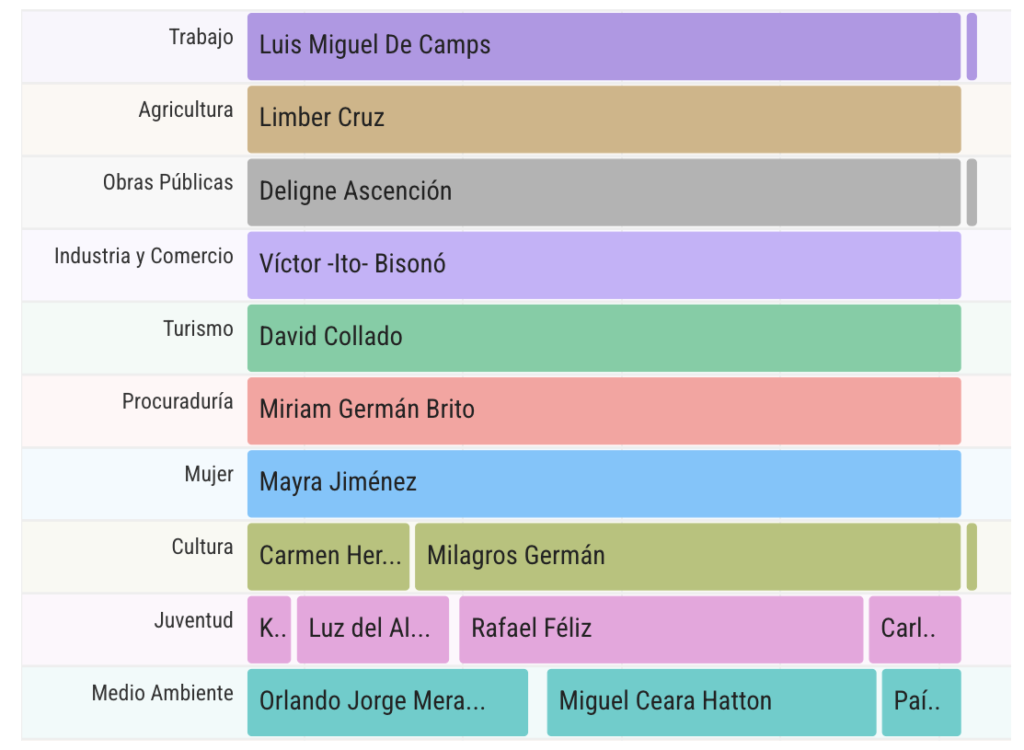Click the Trabajo row label
Viewport: 1024px width, 750px height.
pyautogui.click(x=201, y=37)
